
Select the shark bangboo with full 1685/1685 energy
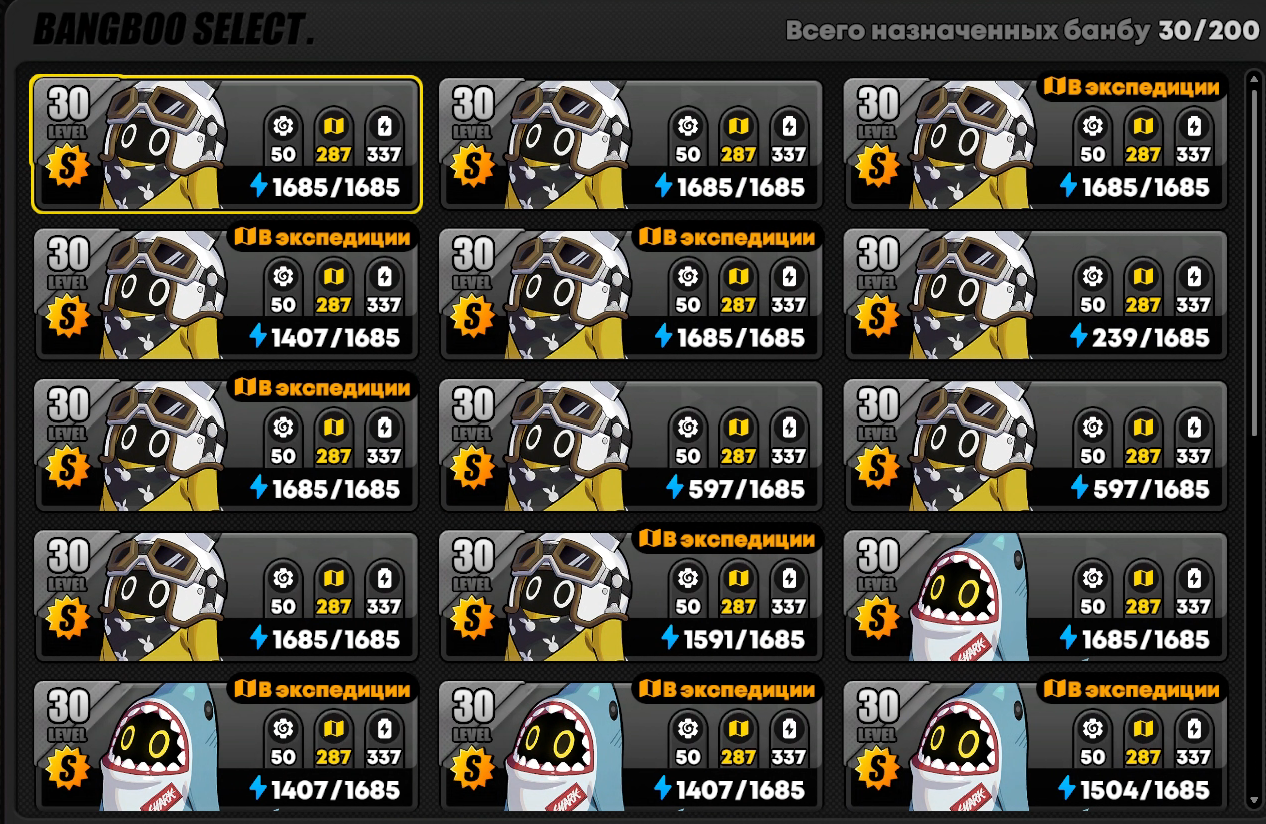[x=1036, y=597]
